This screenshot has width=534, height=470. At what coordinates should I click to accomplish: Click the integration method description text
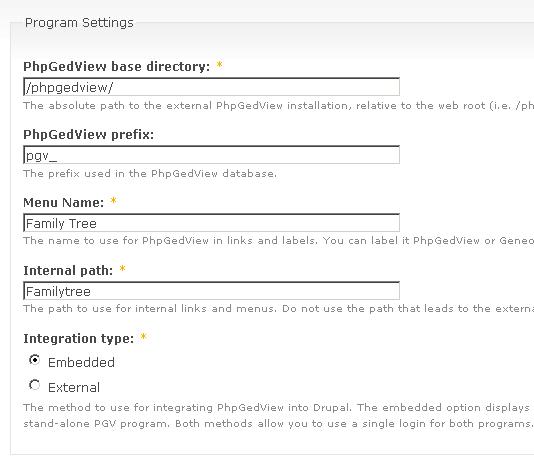point(279,416)
